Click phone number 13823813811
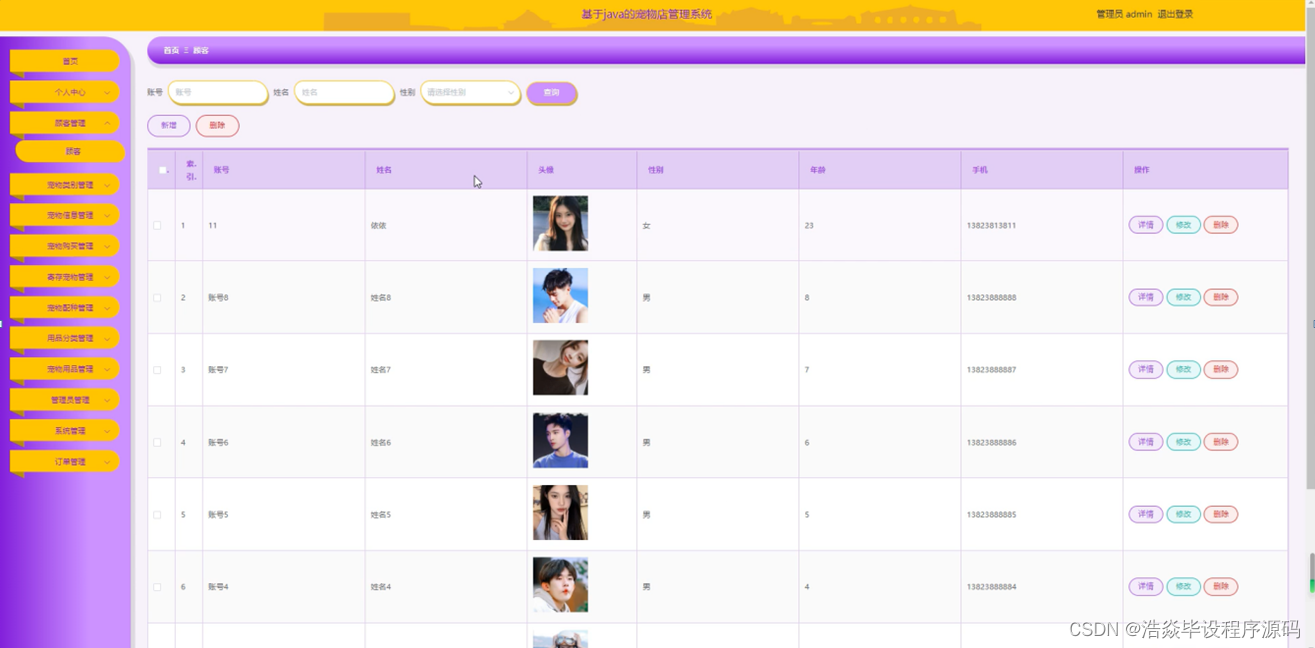This screenshot has width=1315, height=648. click(991, 226)
